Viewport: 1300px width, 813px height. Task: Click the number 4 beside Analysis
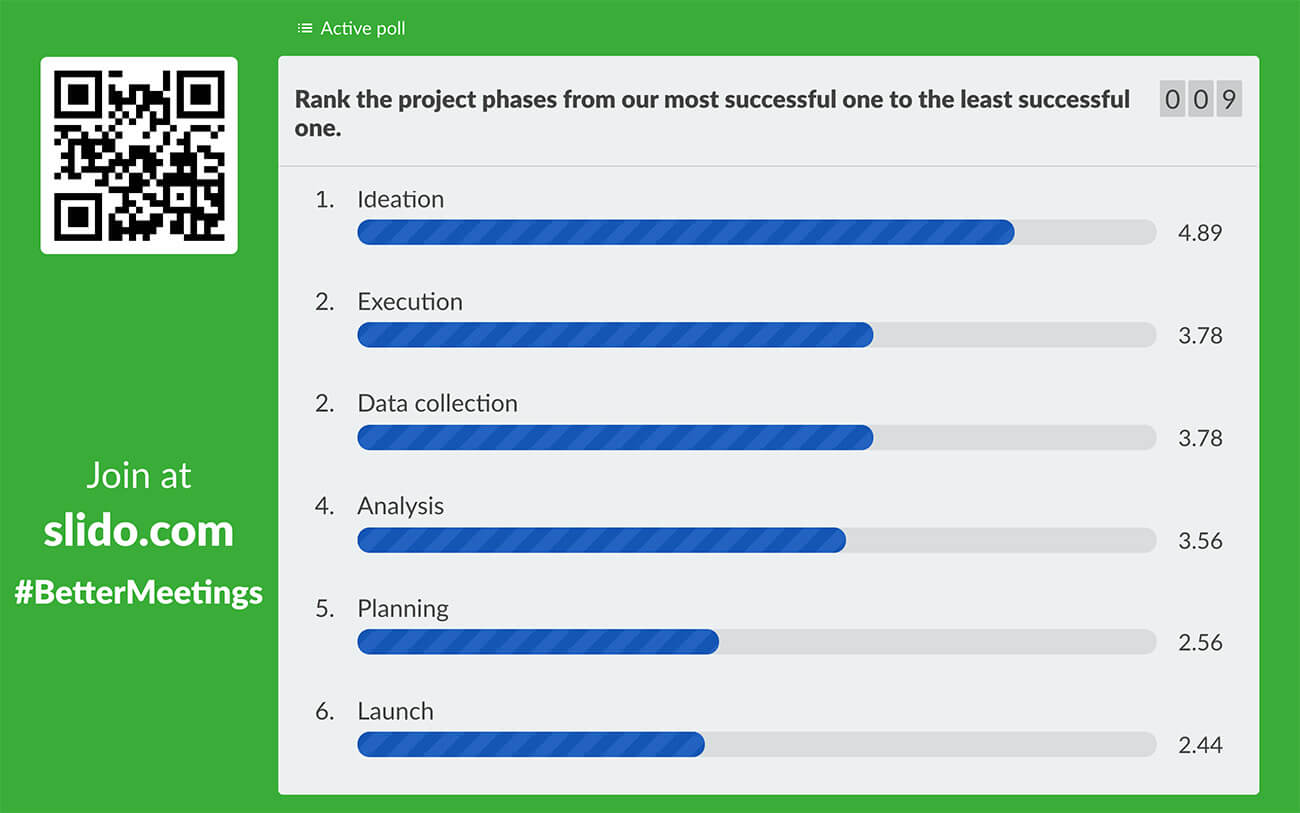pos(323,506)
